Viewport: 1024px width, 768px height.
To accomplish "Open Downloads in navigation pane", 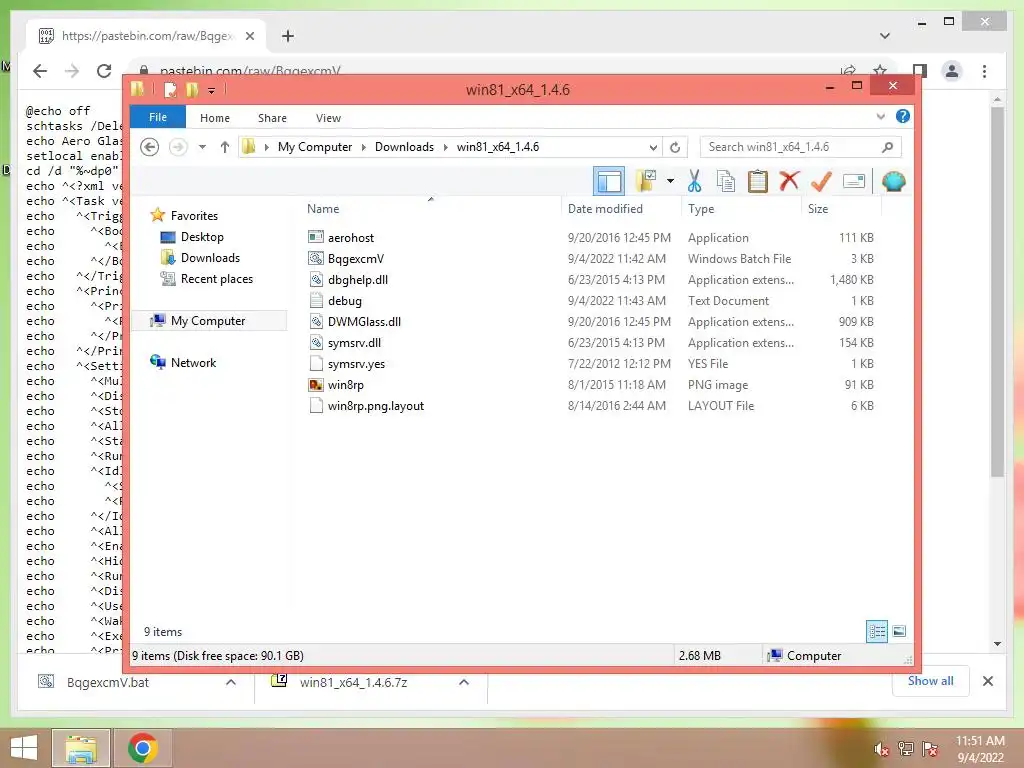I will [210, 258].
